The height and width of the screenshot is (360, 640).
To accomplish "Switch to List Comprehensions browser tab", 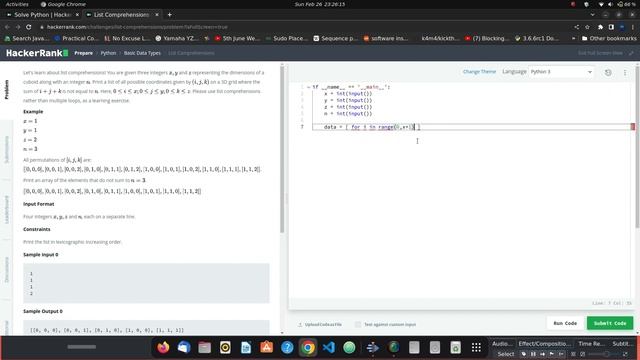I will 121,15.
